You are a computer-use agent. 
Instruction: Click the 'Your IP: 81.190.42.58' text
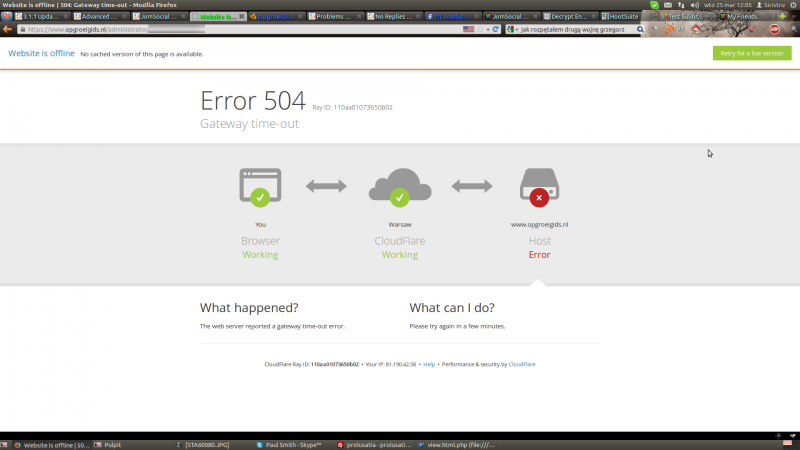tap(391, 364)
